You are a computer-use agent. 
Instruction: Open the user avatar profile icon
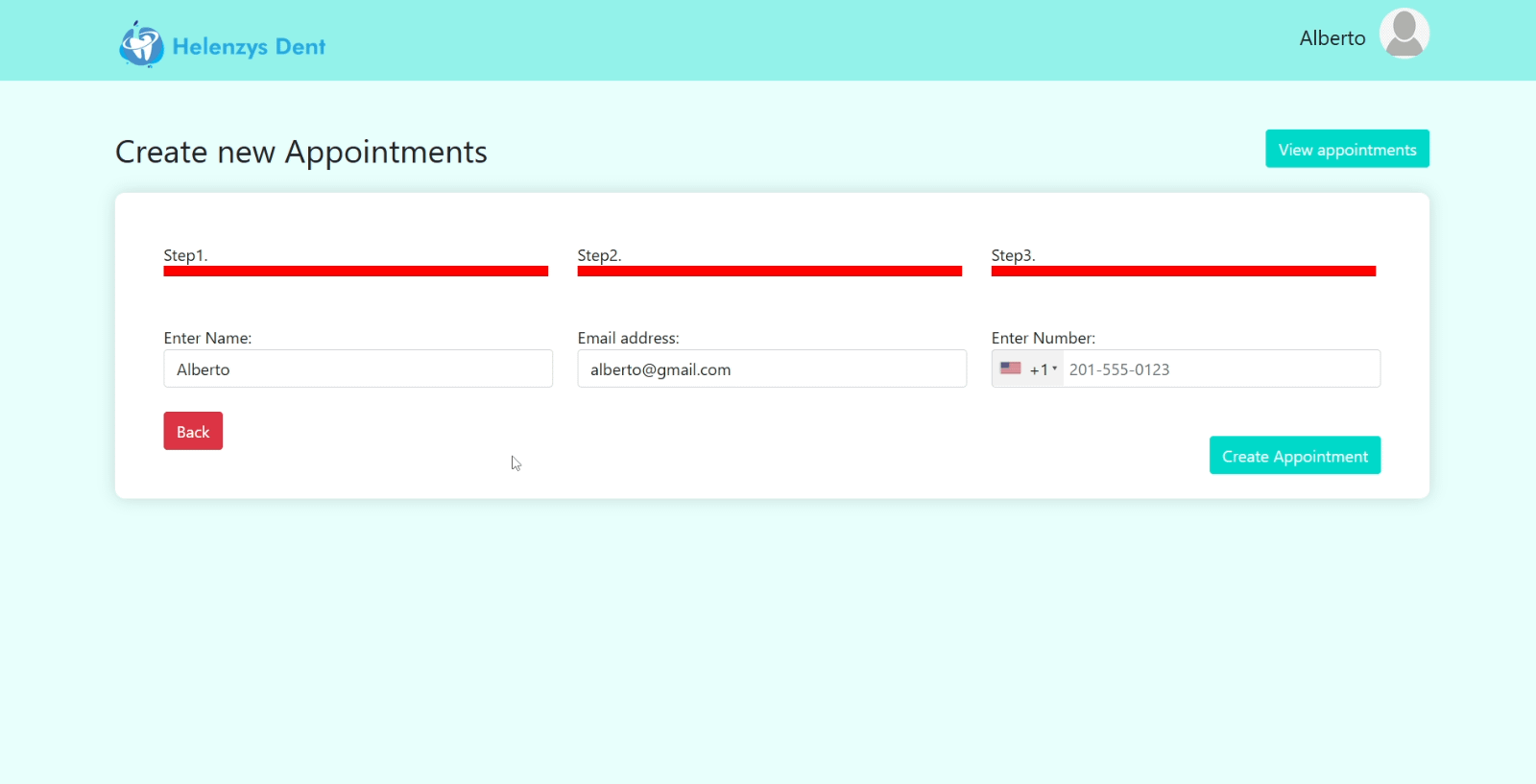(1404, 35)
